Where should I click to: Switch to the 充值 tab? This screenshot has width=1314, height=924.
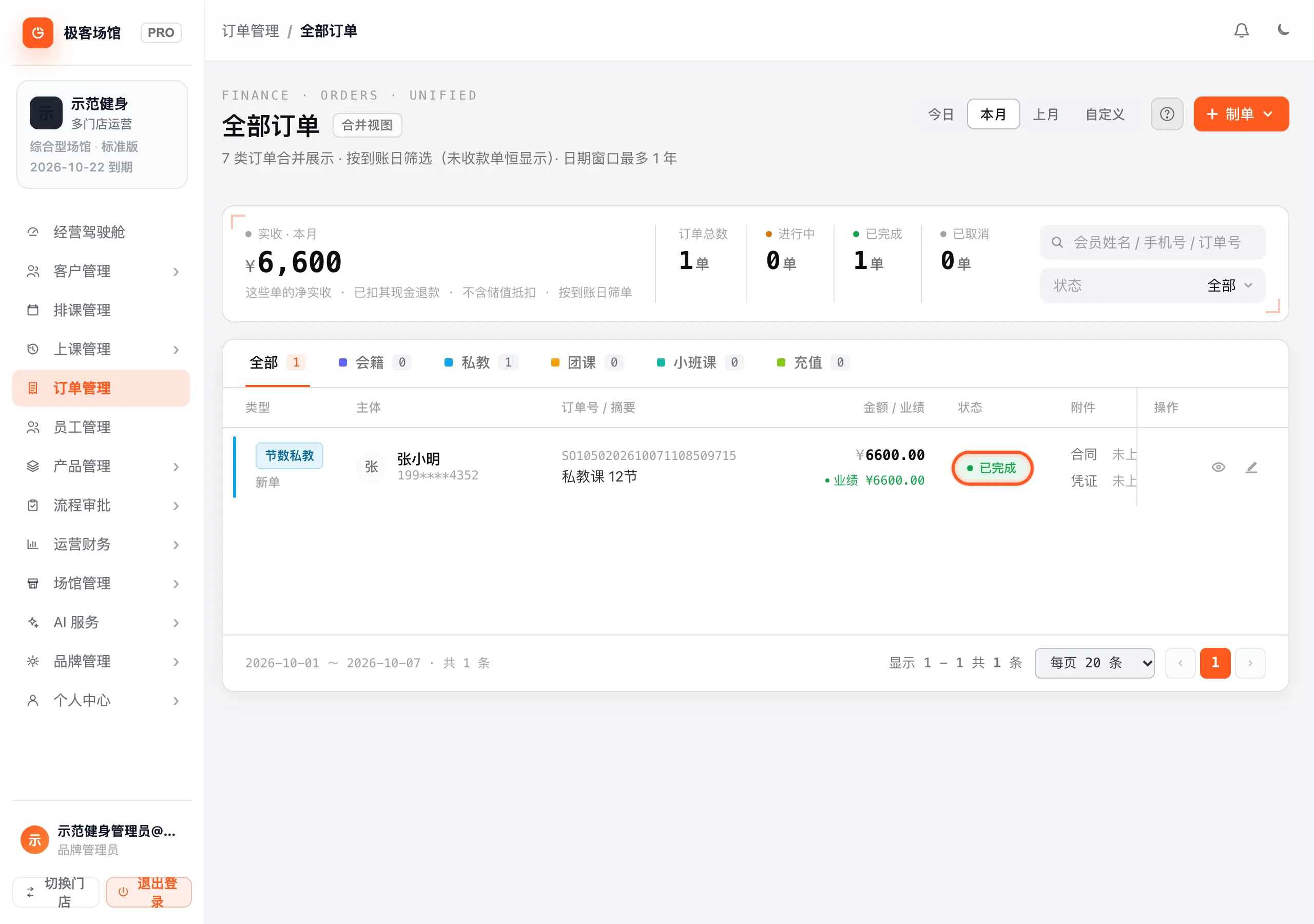pyautogui.click(x=813, y=362)
